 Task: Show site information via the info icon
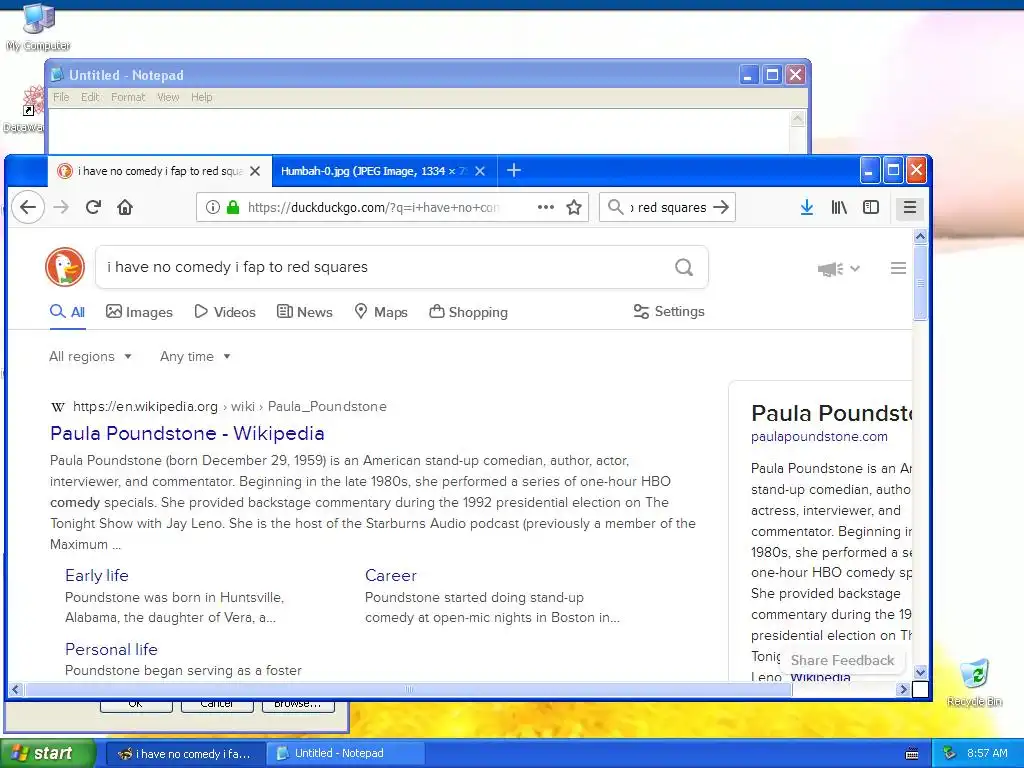212,208
